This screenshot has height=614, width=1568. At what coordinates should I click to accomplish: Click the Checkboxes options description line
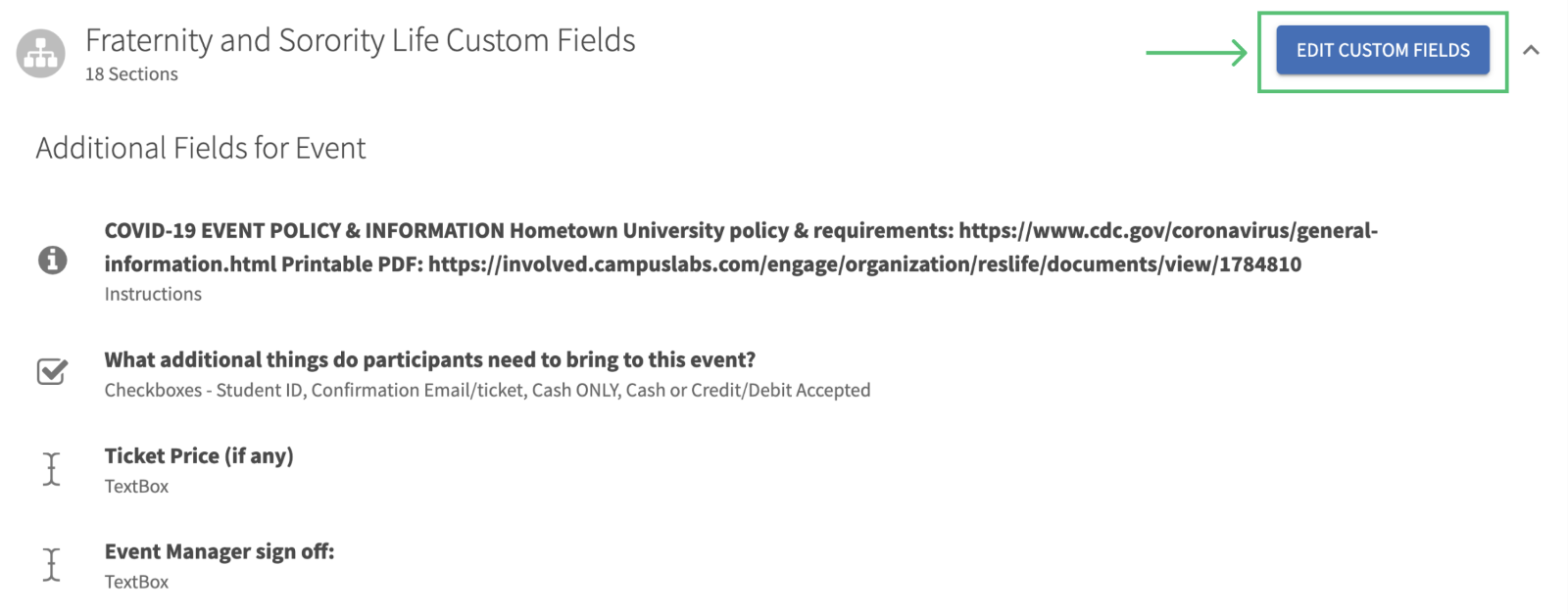click(487, 390)
